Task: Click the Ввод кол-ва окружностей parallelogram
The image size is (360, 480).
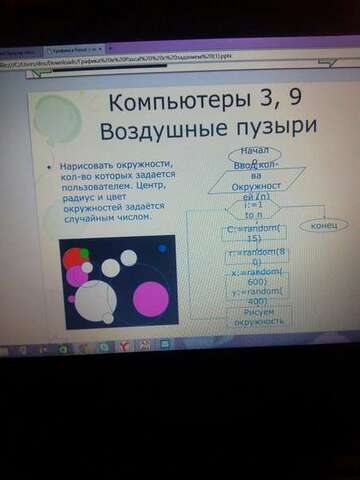Action: pyautogui.click(x=257, y=180)
